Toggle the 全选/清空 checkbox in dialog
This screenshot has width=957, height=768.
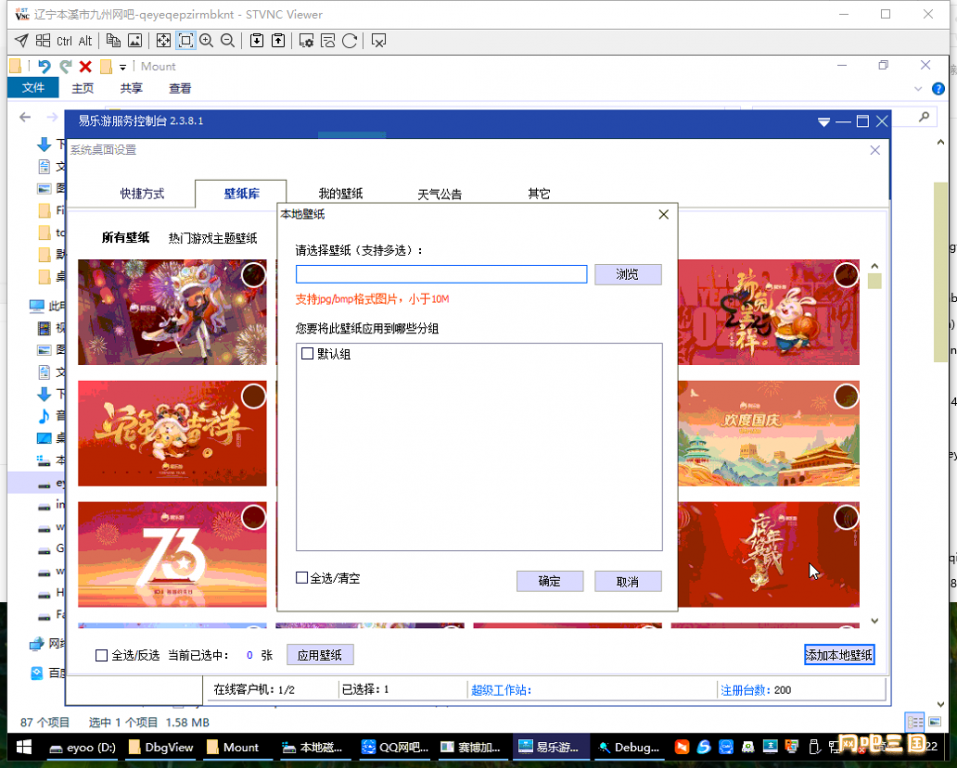[302, 578]
